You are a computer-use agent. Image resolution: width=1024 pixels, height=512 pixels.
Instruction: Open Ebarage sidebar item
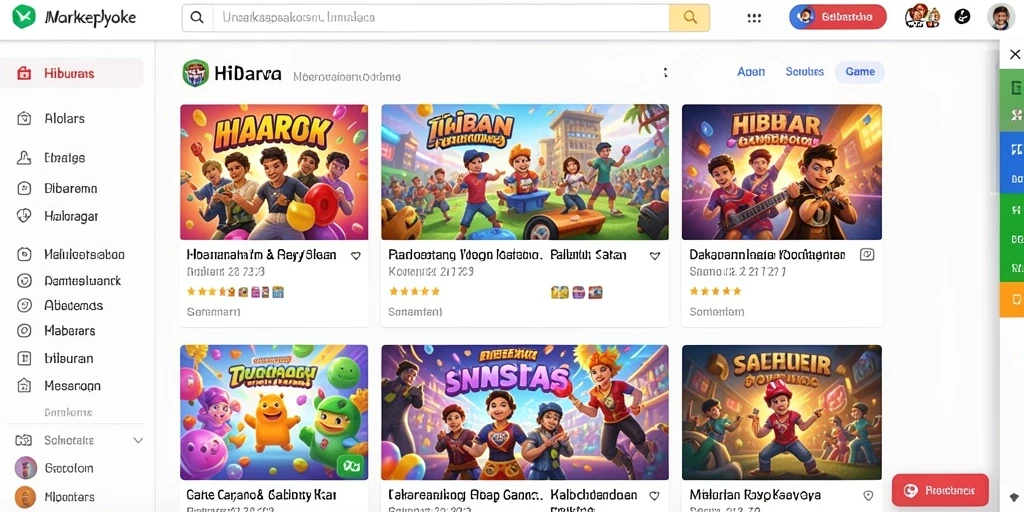pyautogui.click(x=64, y=157)
